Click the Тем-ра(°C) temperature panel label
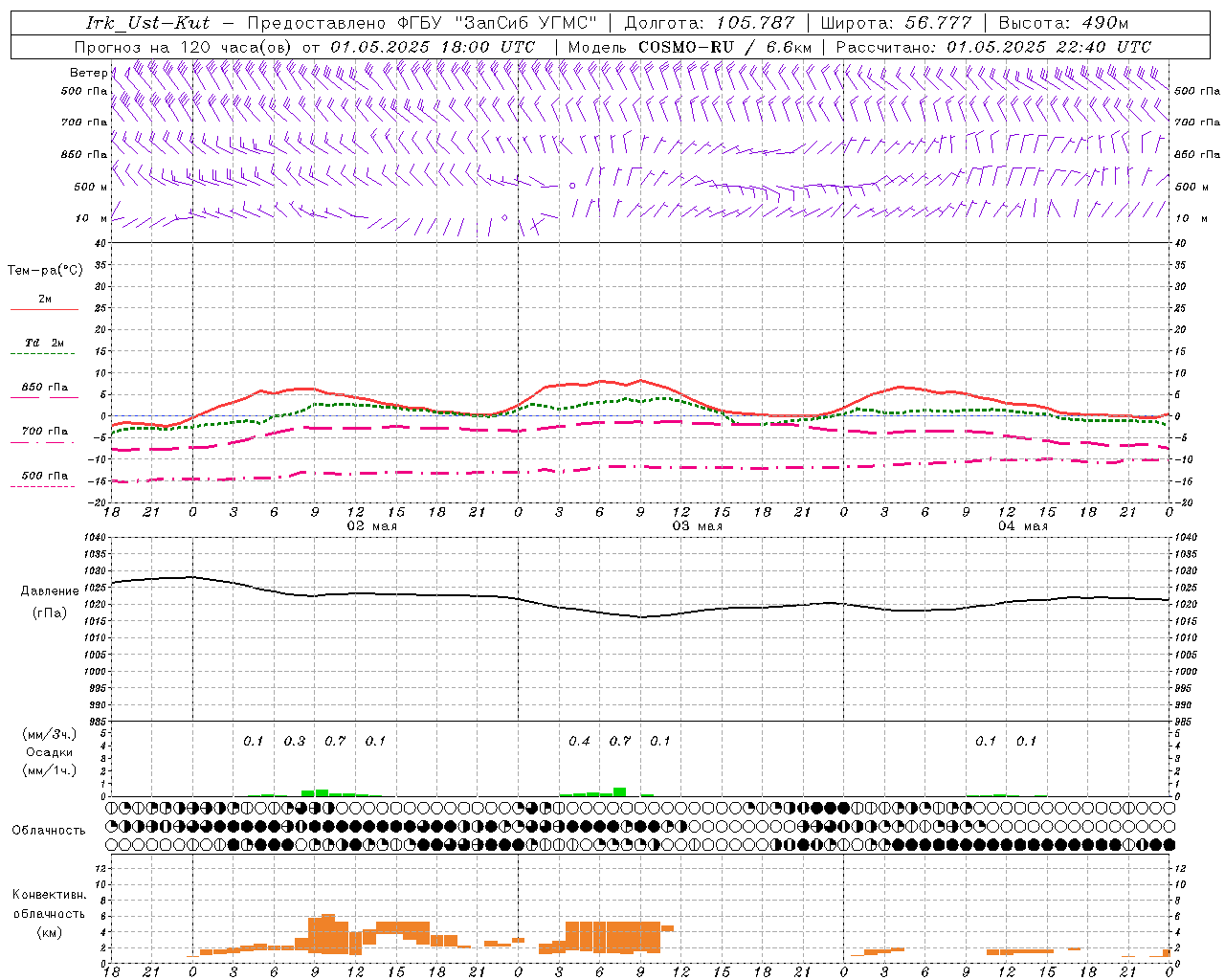 click(x=45, y=271)
